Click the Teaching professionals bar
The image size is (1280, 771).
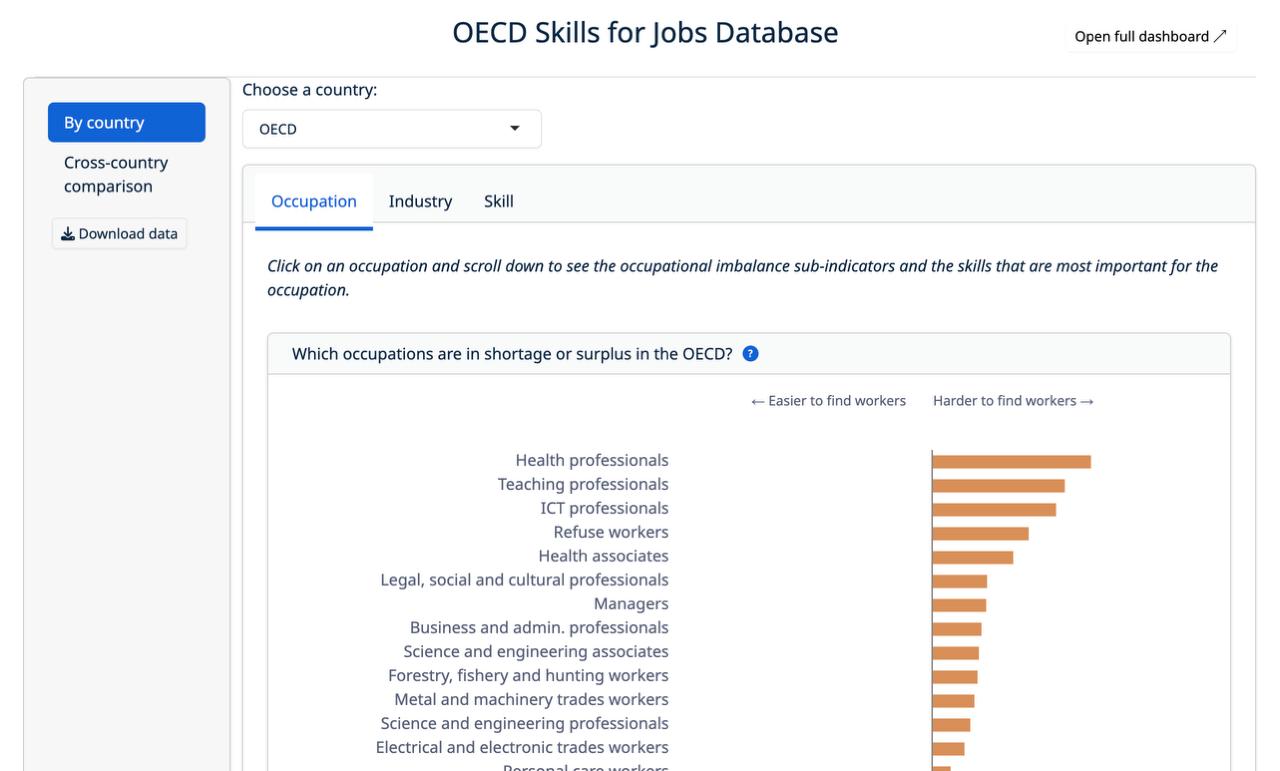tap(998, 486)
